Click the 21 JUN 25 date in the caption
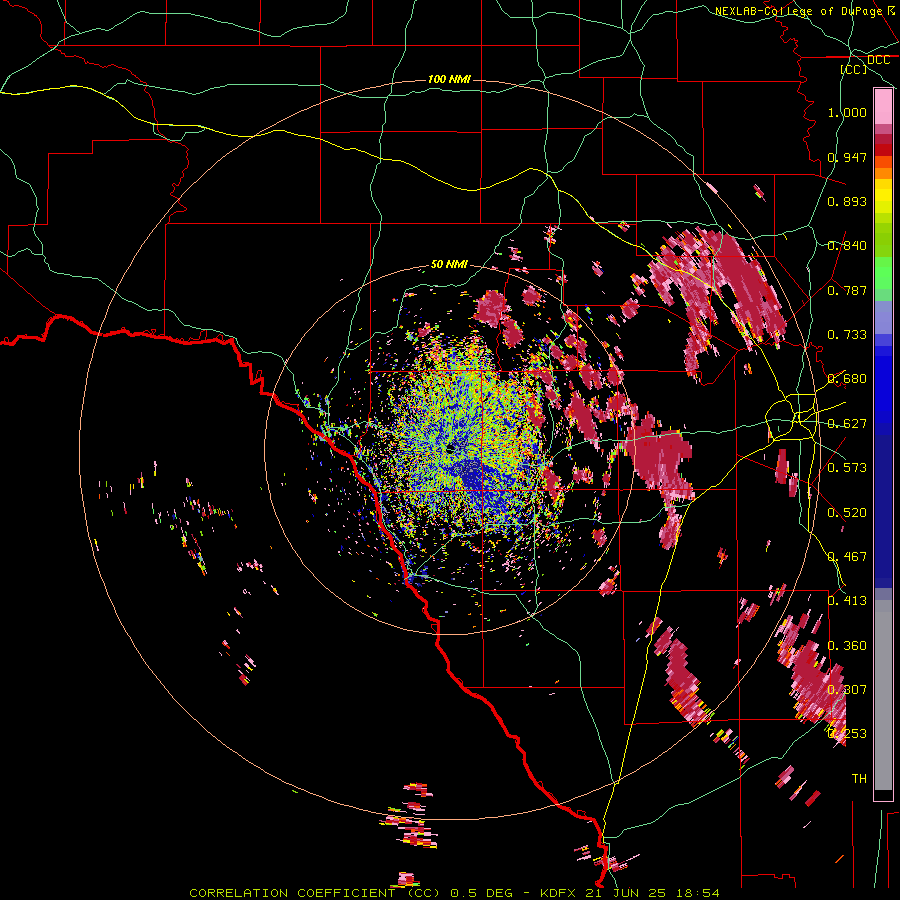This screenshot has height=900, width=900. tap(628, 893)
